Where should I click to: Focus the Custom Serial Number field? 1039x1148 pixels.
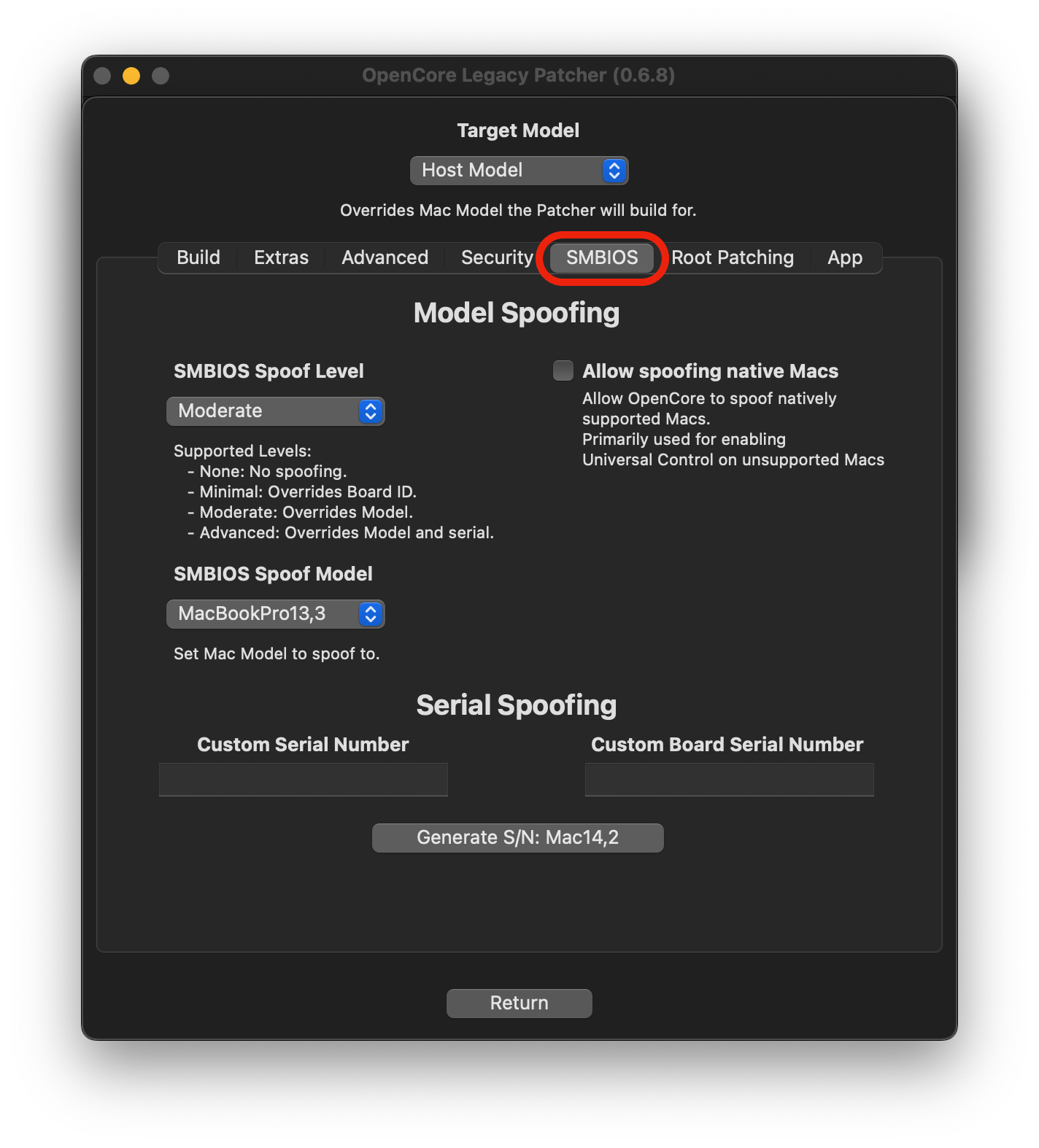click(x=304, y=780)
